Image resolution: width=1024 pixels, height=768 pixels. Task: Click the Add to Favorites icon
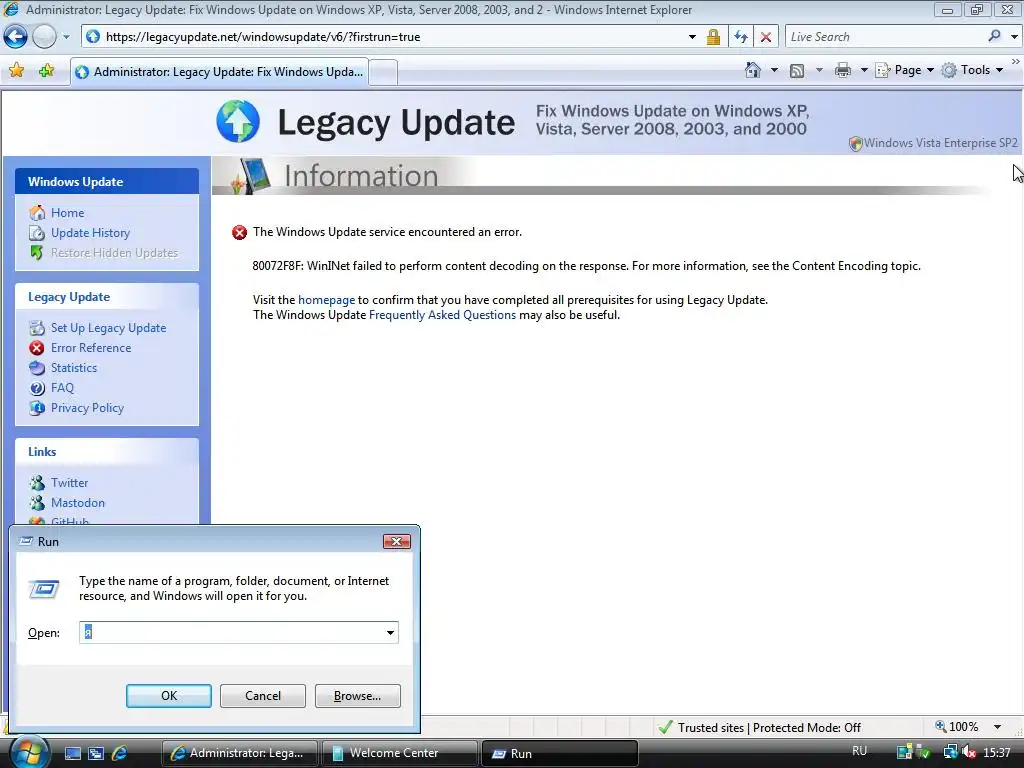46,71
